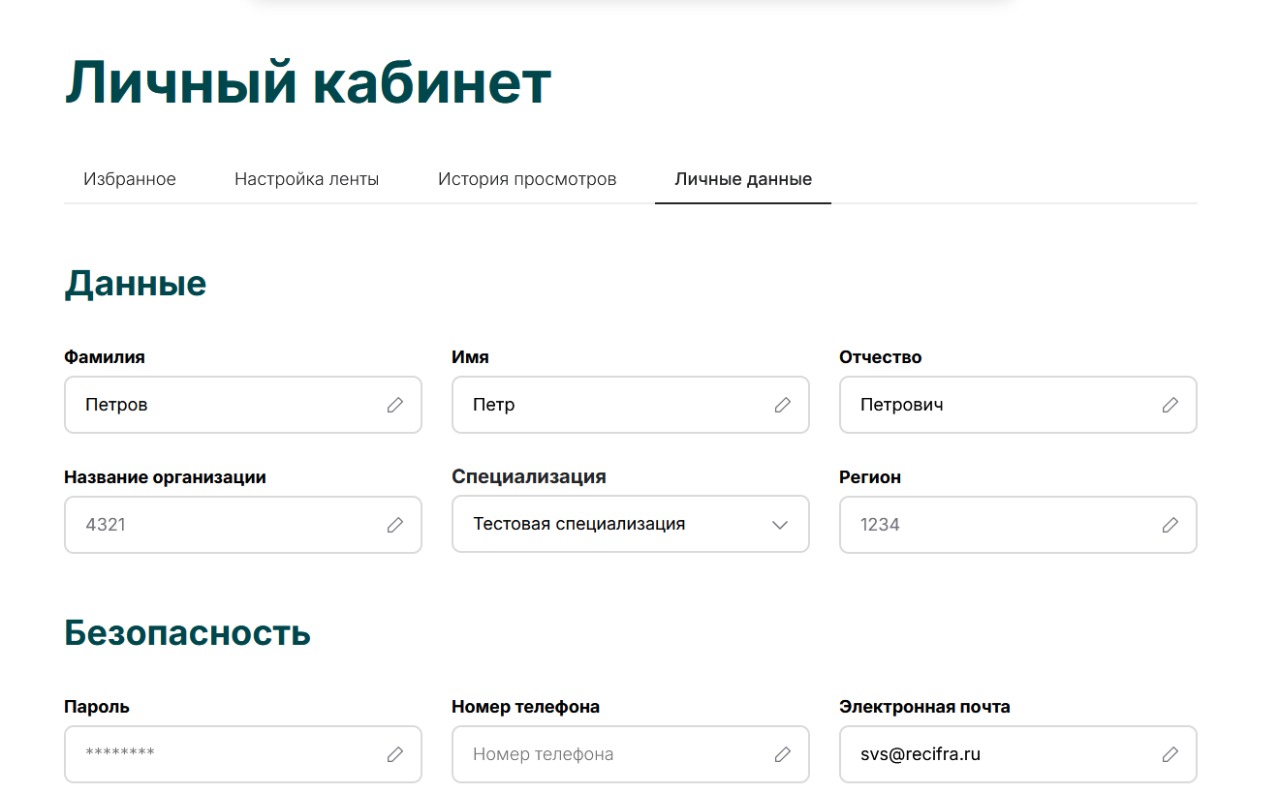Viewport: 1280px width, 793px height.
Task: Click the edit icon for Регион field
Action: coord(1171,524)
